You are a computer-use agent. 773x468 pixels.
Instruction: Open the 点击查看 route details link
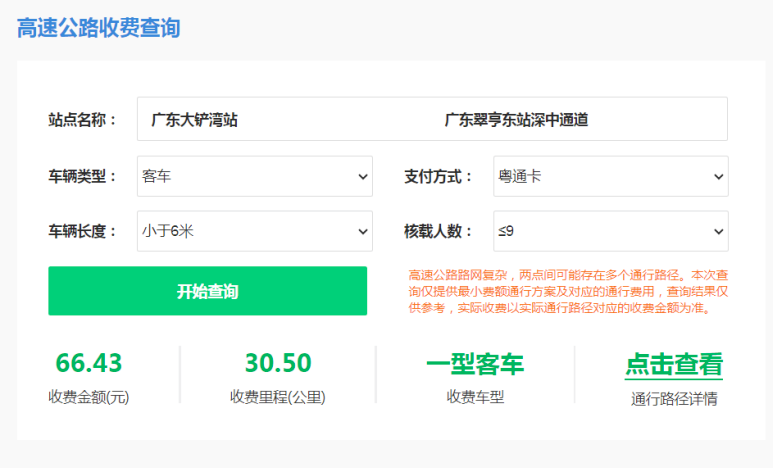674,364
